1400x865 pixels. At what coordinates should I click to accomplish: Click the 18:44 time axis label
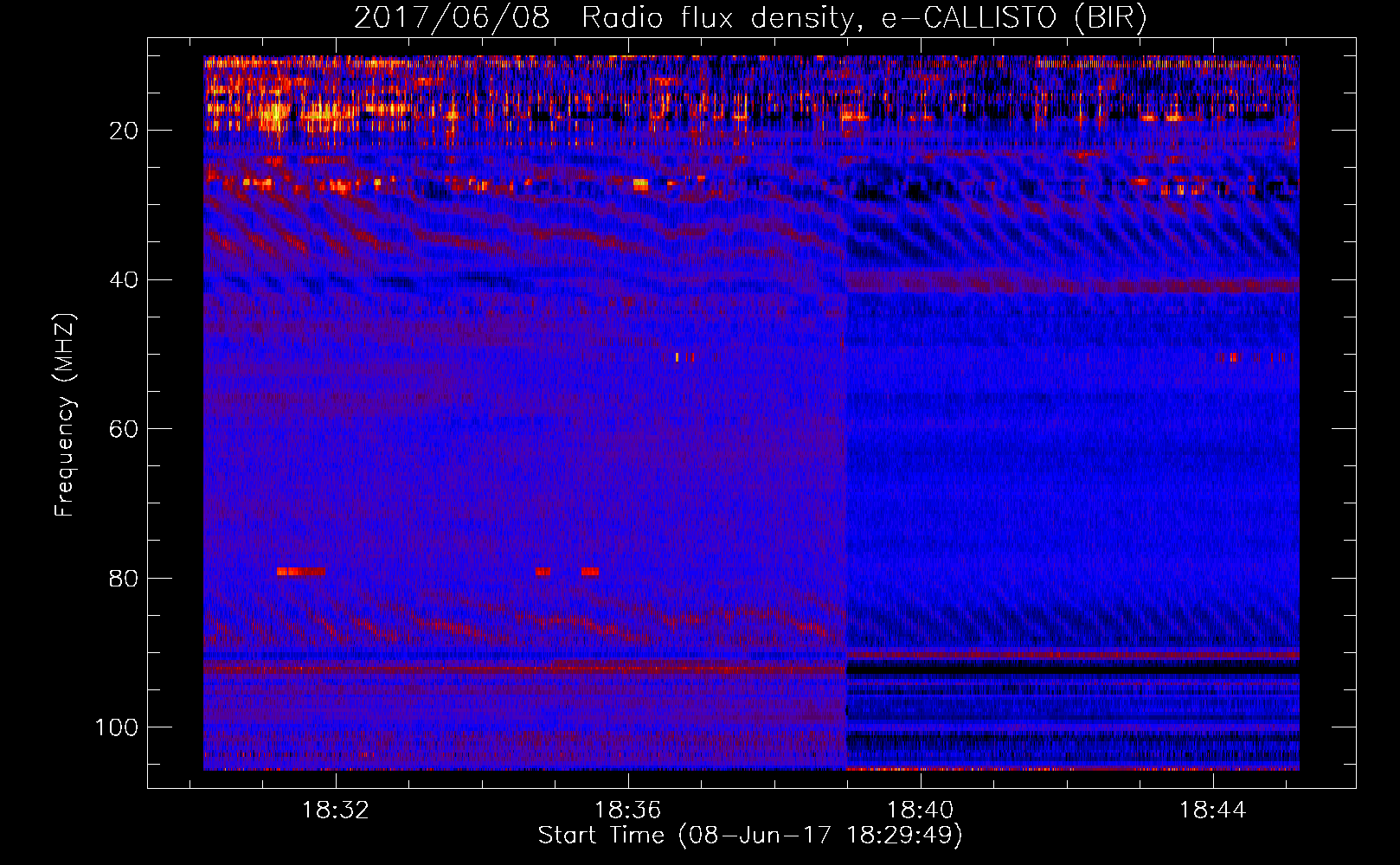(x=1212, y=810)
